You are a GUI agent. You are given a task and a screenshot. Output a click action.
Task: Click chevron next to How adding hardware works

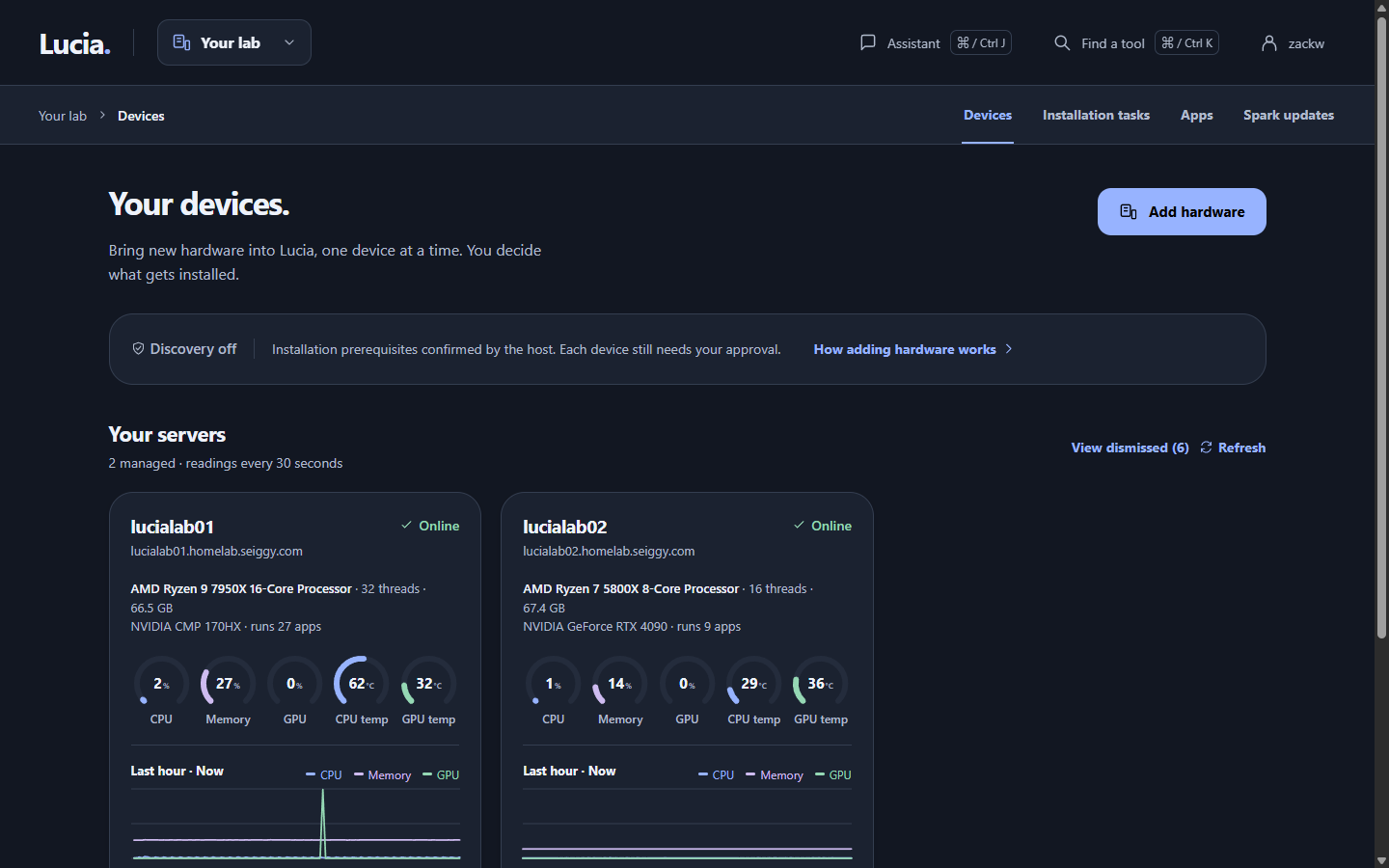1009,349
